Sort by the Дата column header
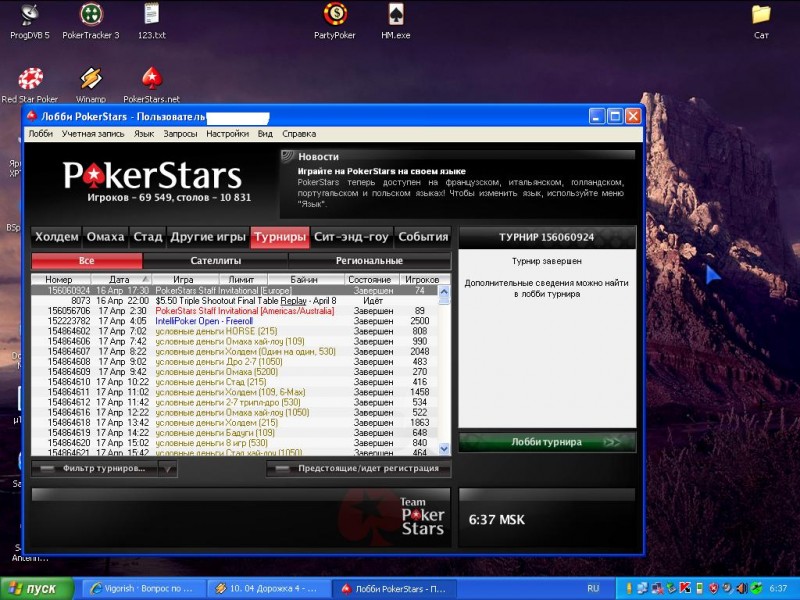Screen dimensions: 800x600 tap(121, 280)
